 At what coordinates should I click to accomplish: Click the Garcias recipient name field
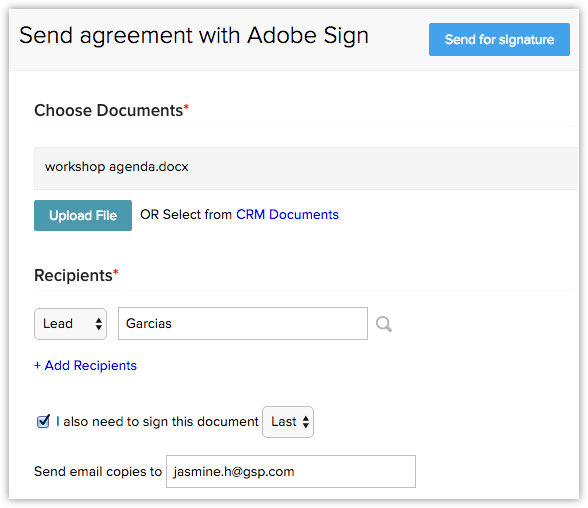(x=243, y=324)
